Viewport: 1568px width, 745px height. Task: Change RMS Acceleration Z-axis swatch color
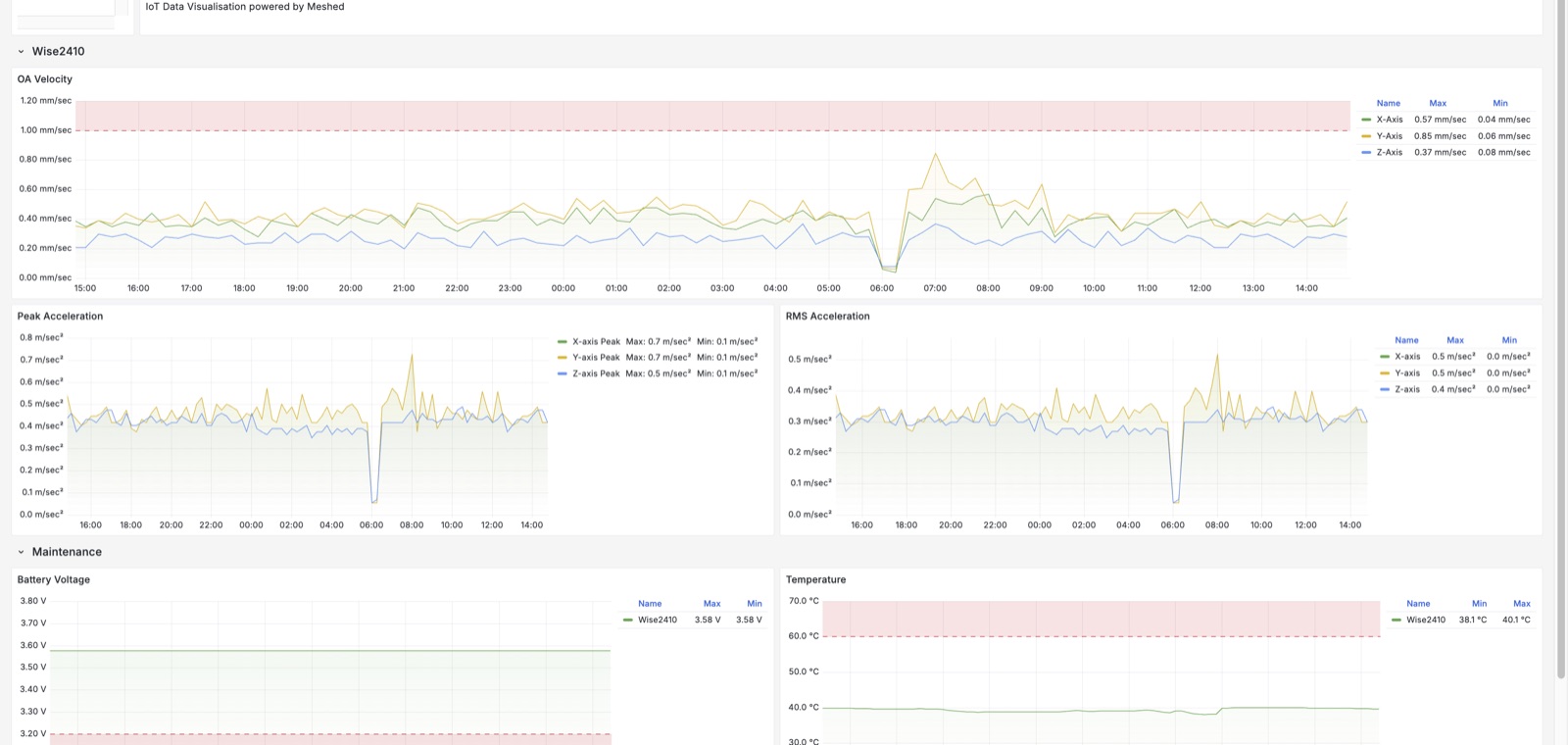tap(1385, 390)
